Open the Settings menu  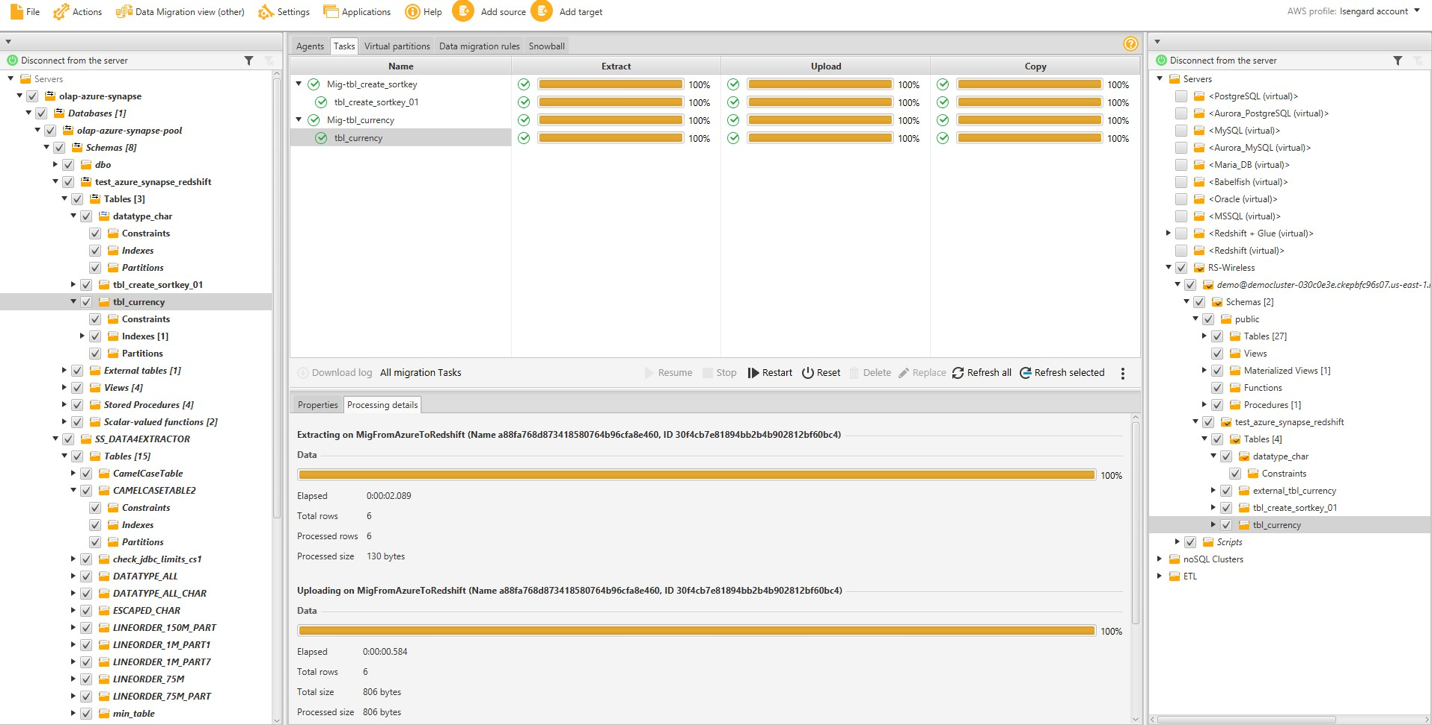(x=284, y=12)
